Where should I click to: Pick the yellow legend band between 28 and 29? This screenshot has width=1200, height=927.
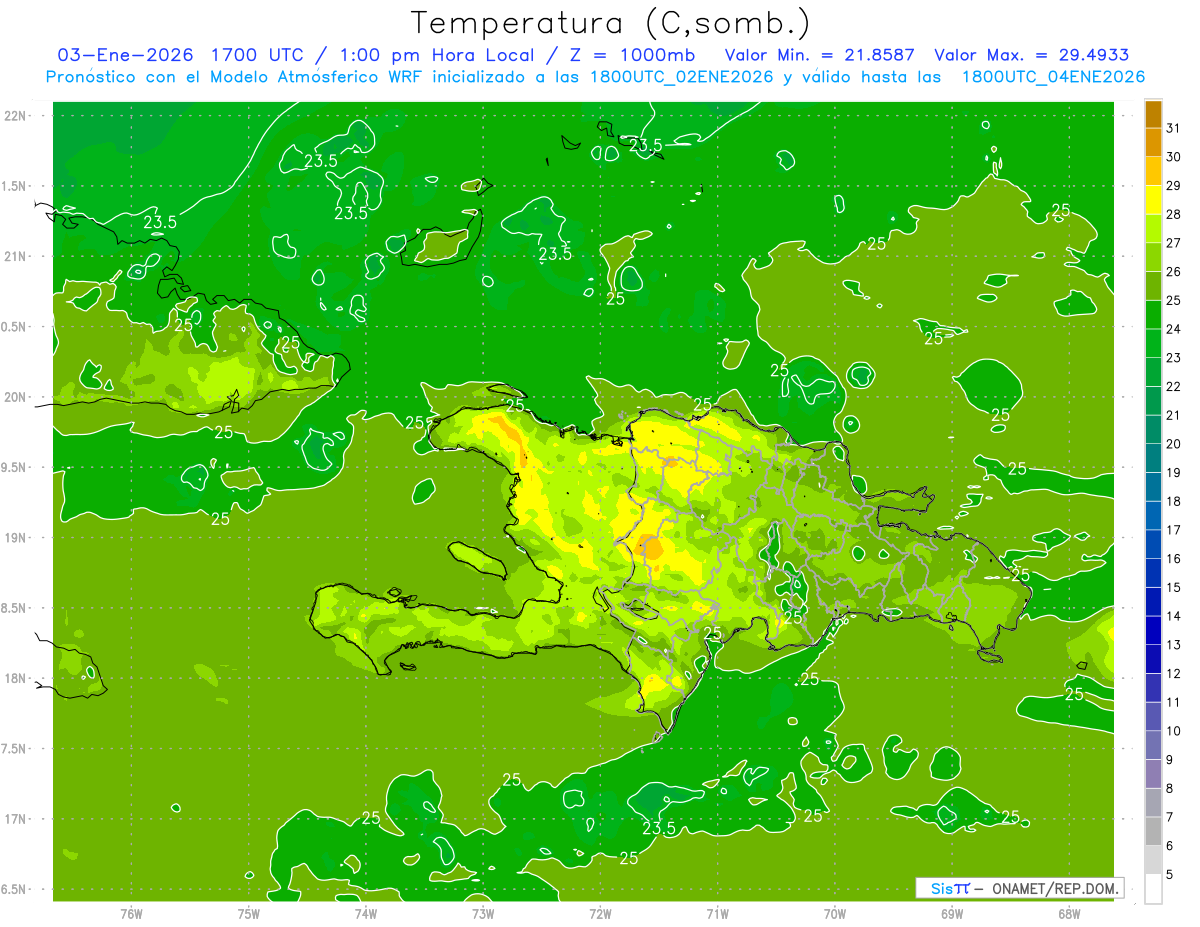[1153, 200]
